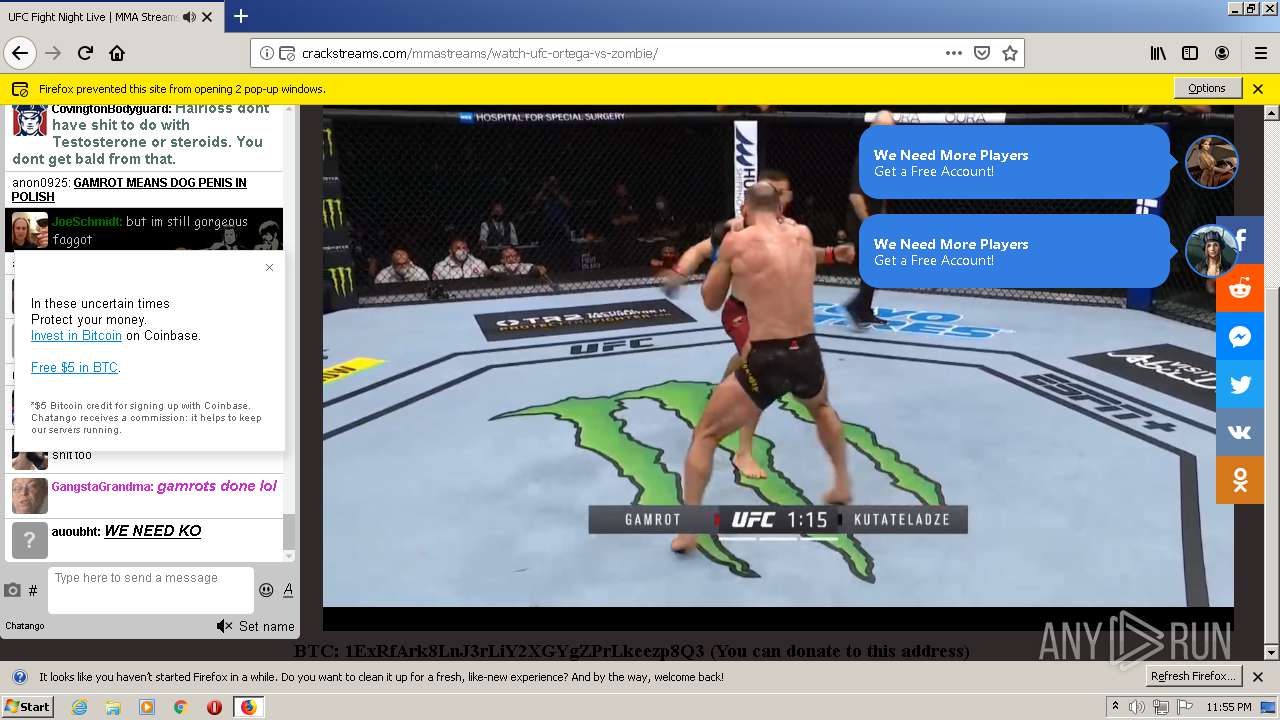This screenshot has height=720, width=1280.
Task: Click the WE NEED KO chat message
Action: tap(153, 531)
